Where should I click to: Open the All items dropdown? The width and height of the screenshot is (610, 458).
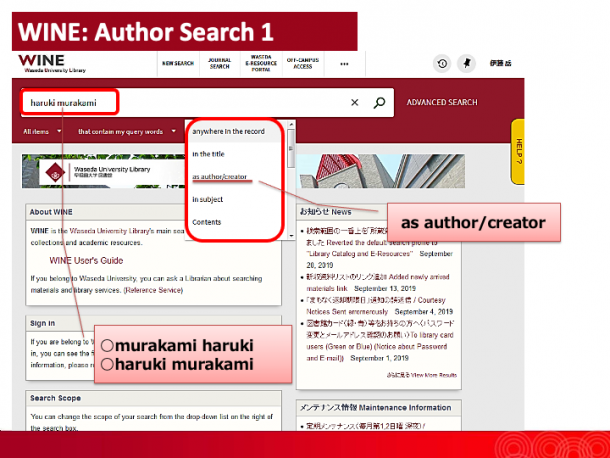tap(42, 132)
